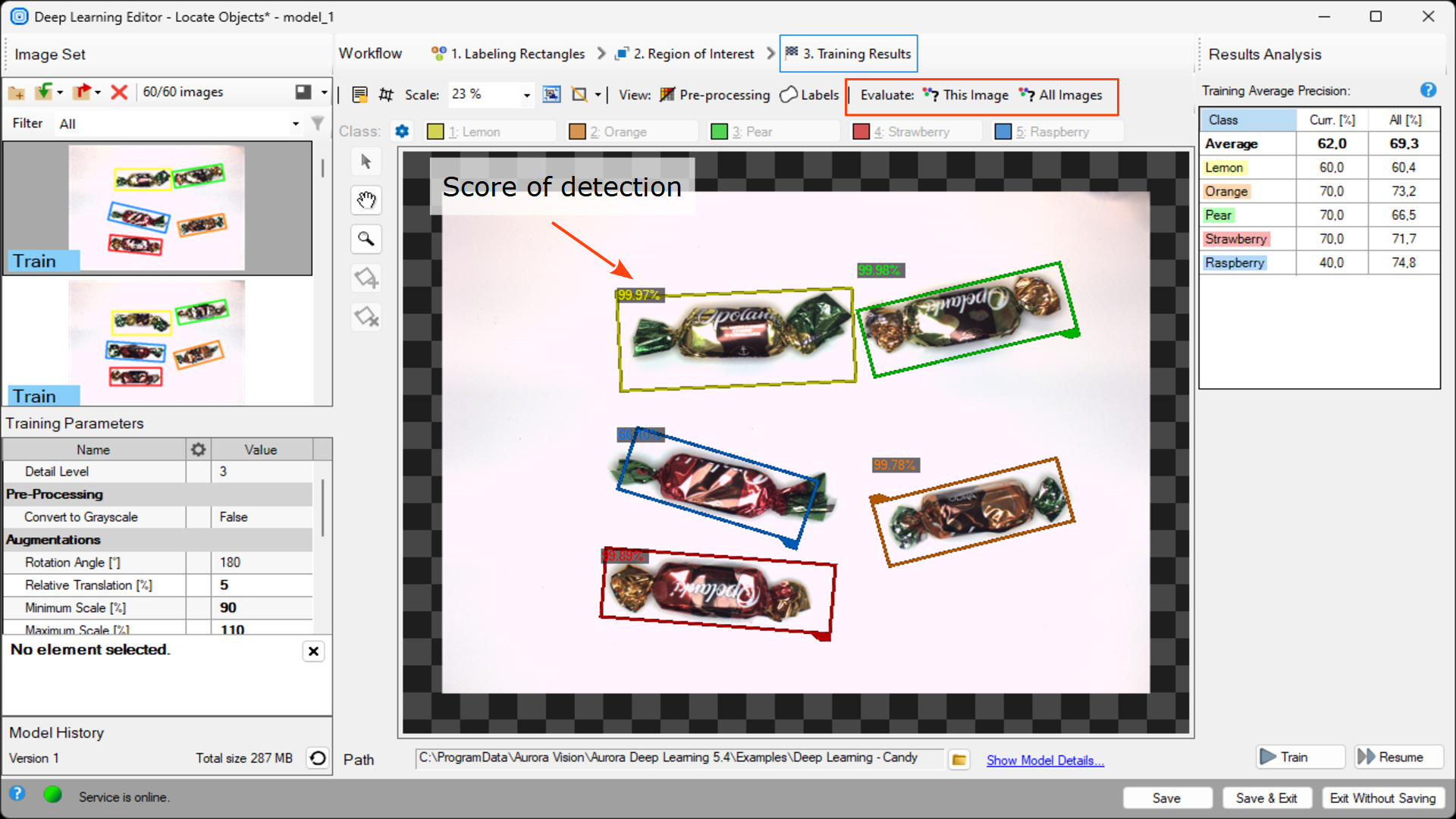The width and height of the screenshot is (1456, 819).
Task: Open the thumbnail layout dropdown arrow
Action: (x=324, y=92)
